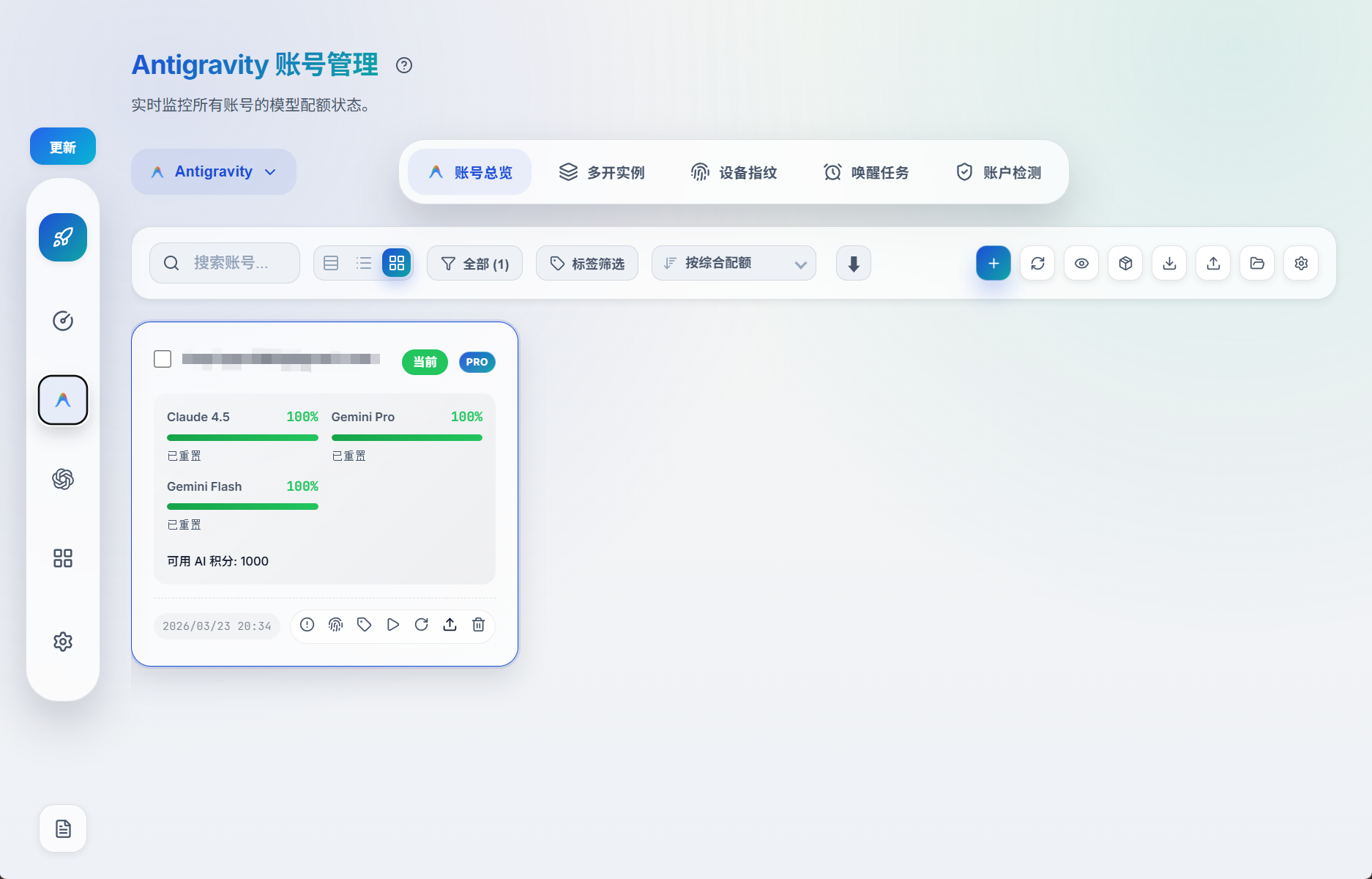Viewport: 1372px width, 879px height.
Task: Open the dashboard gauge icon in sidebar
Action: [63, 321]
